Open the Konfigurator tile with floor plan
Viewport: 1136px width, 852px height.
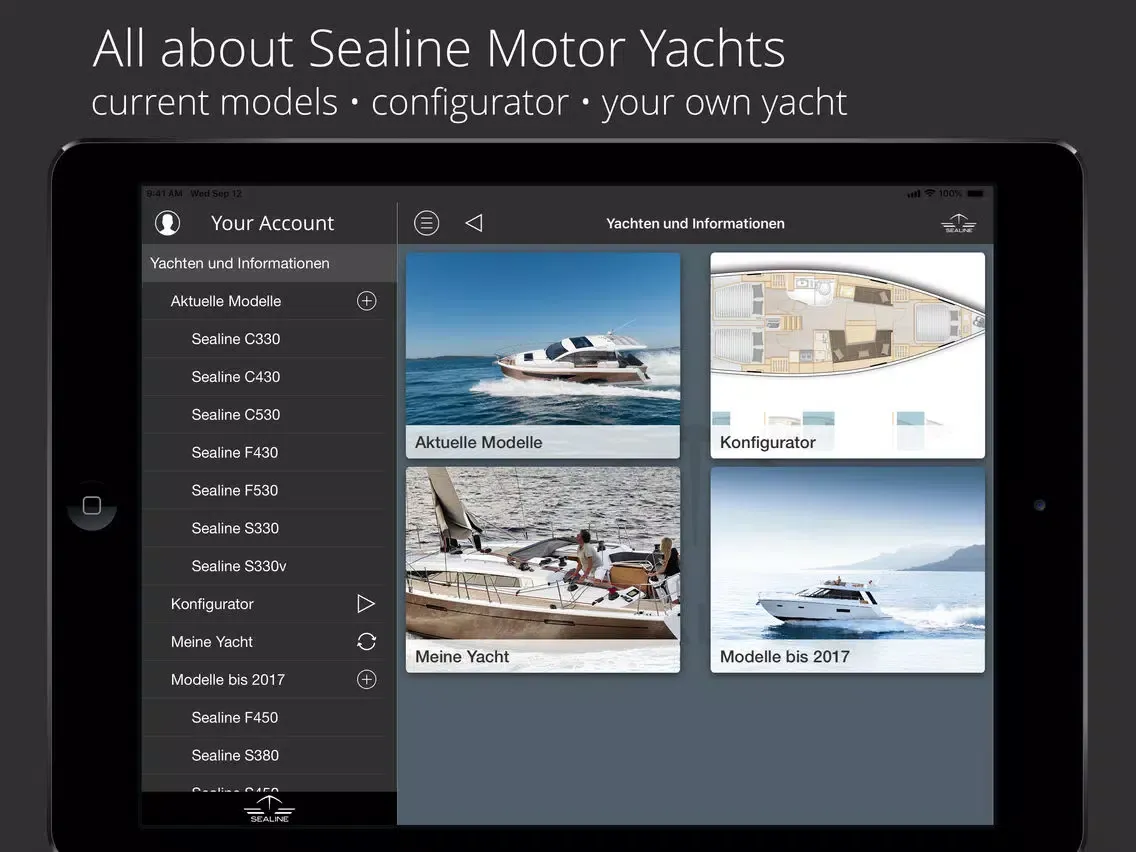(848, 355)
